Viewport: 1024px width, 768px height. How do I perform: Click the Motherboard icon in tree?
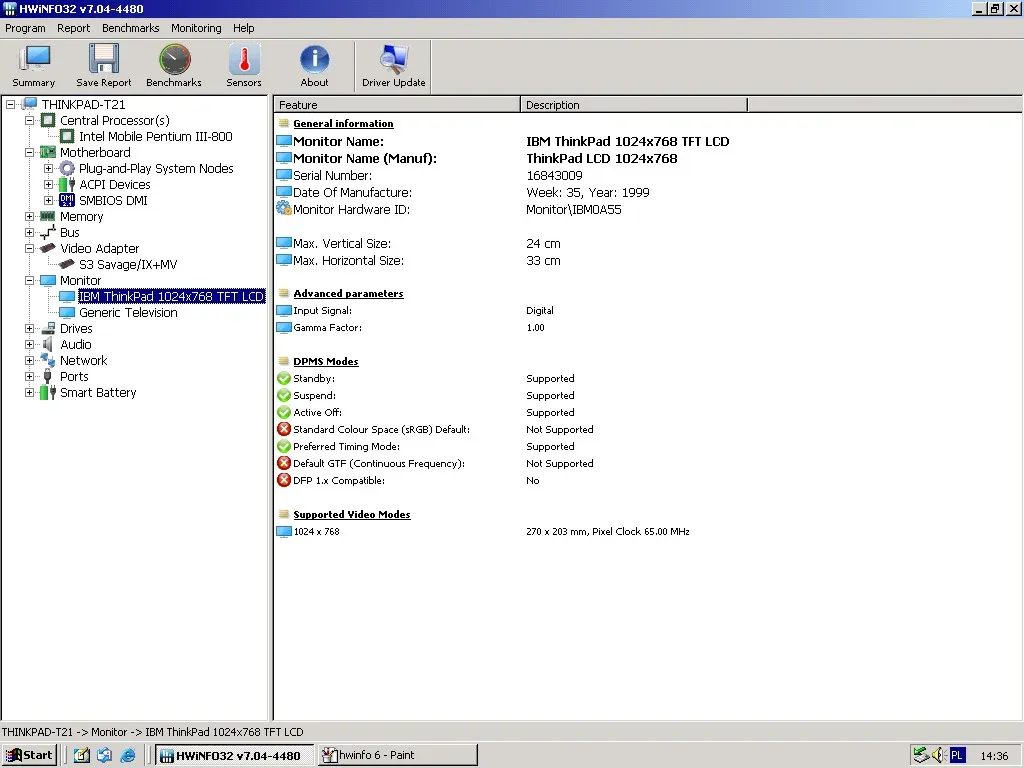point(48,152)
